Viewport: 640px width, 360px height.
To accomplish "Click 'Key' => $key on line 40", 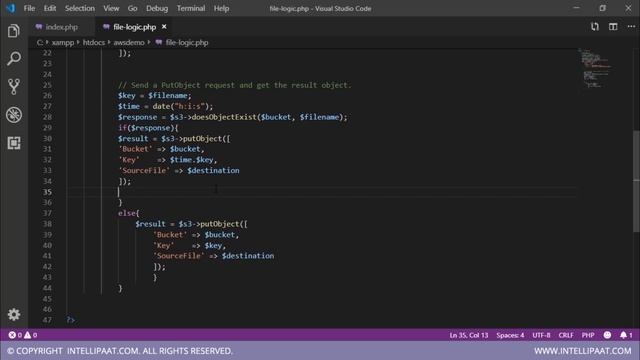I will click(189, 245).
